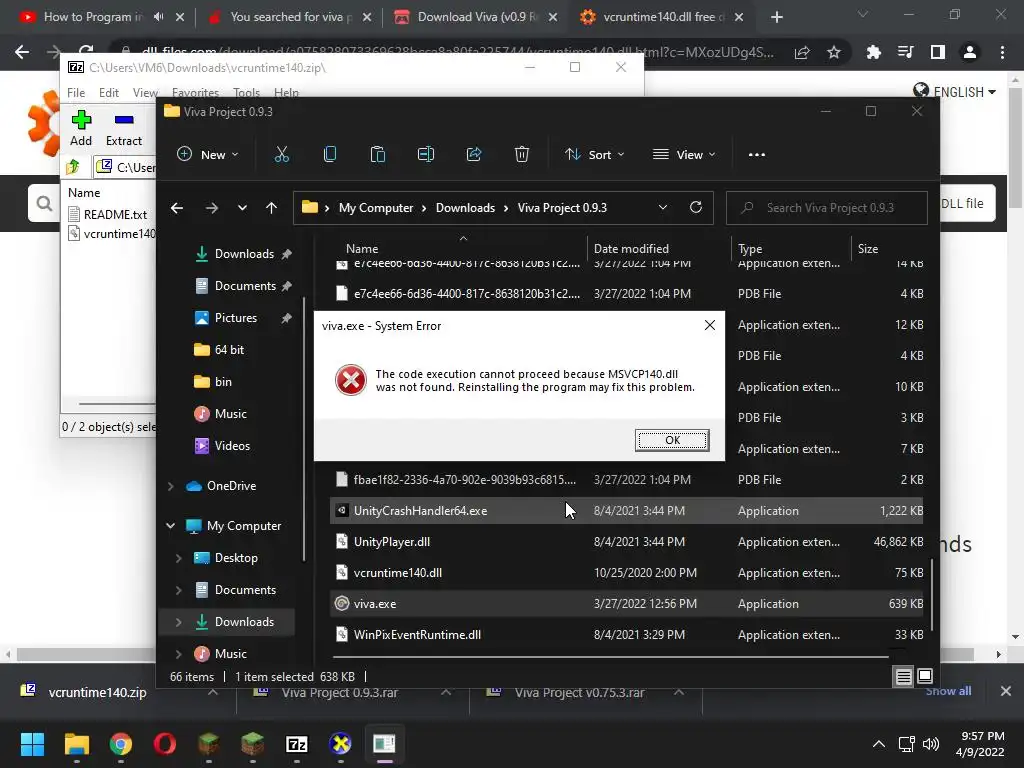Expand the Desktop tree node
1024x768 pixels.
(178, 558)
